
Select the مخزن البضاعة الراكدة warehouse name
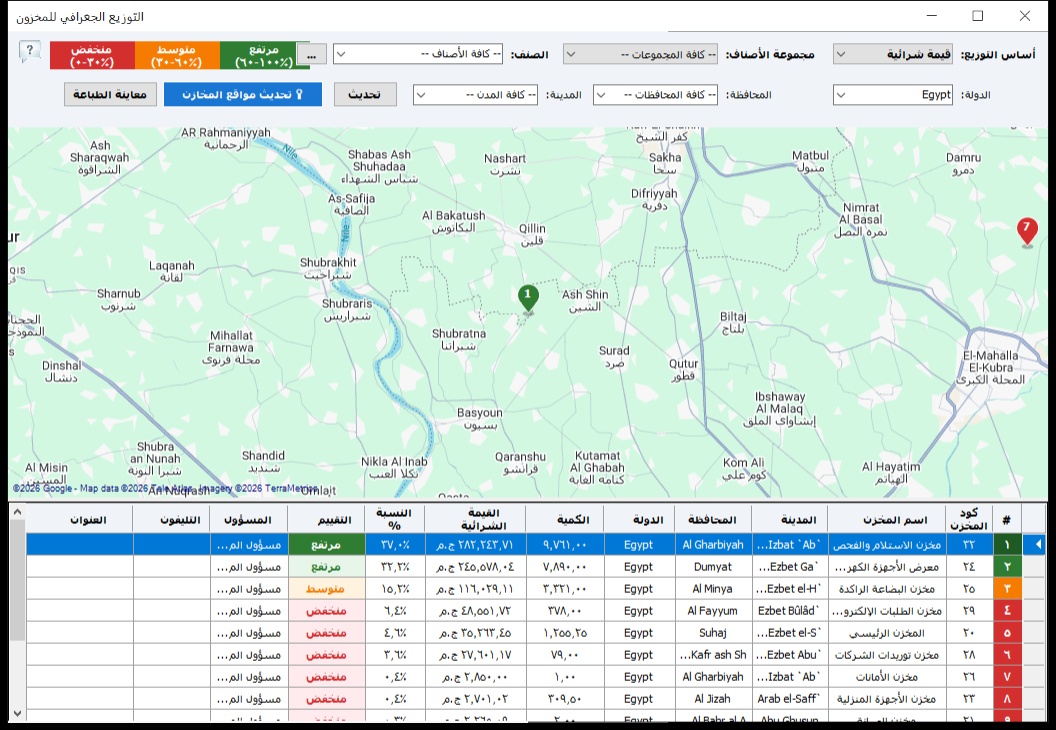click(887, 589)
